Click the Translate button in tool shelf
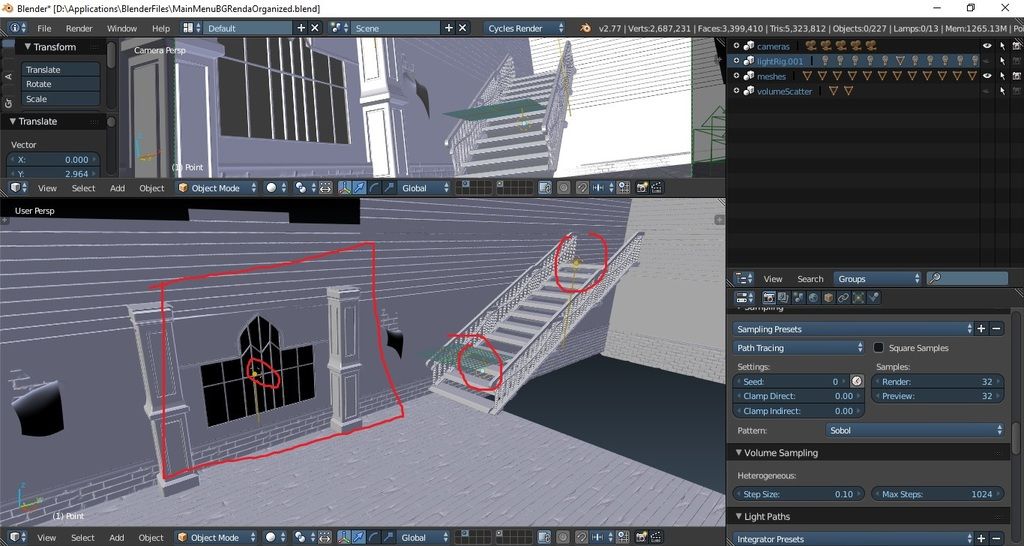Screen dimensions: 1024x546 pos(61,69)
